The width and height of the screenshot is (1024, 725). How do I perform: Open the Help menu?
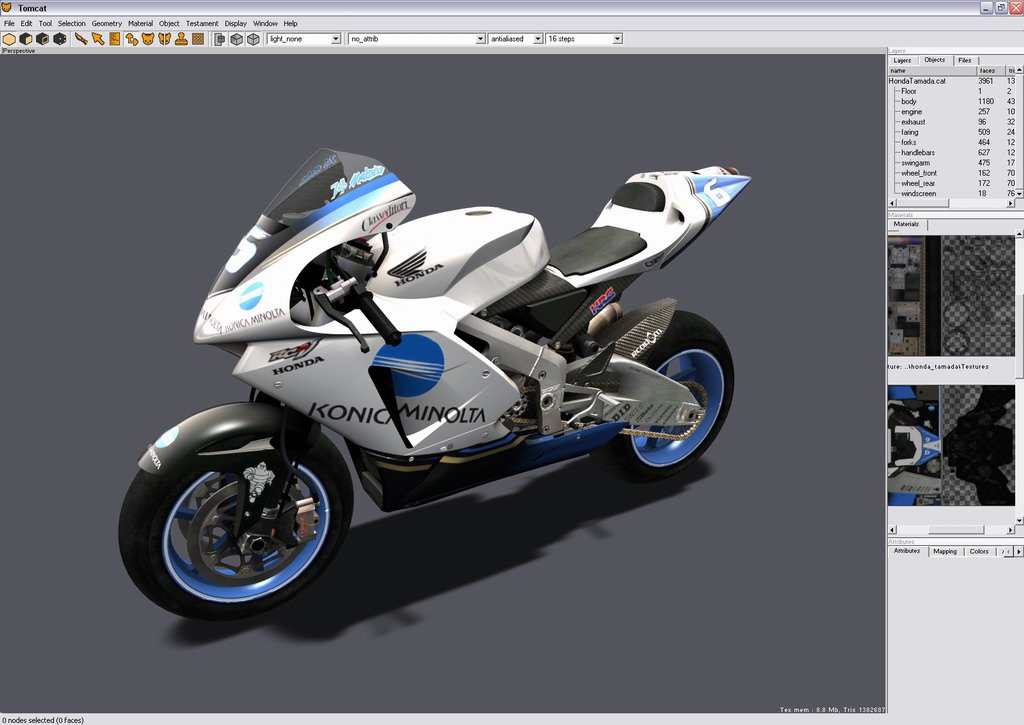[291, 24]
